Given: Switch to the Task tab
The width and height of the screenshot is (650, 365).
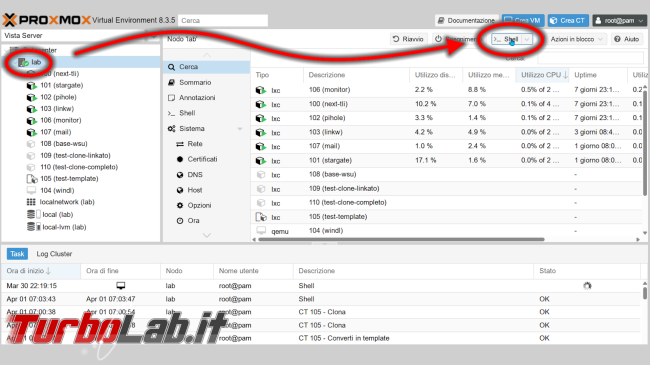Looking at the screenshot, I should (x=17, y=254).
